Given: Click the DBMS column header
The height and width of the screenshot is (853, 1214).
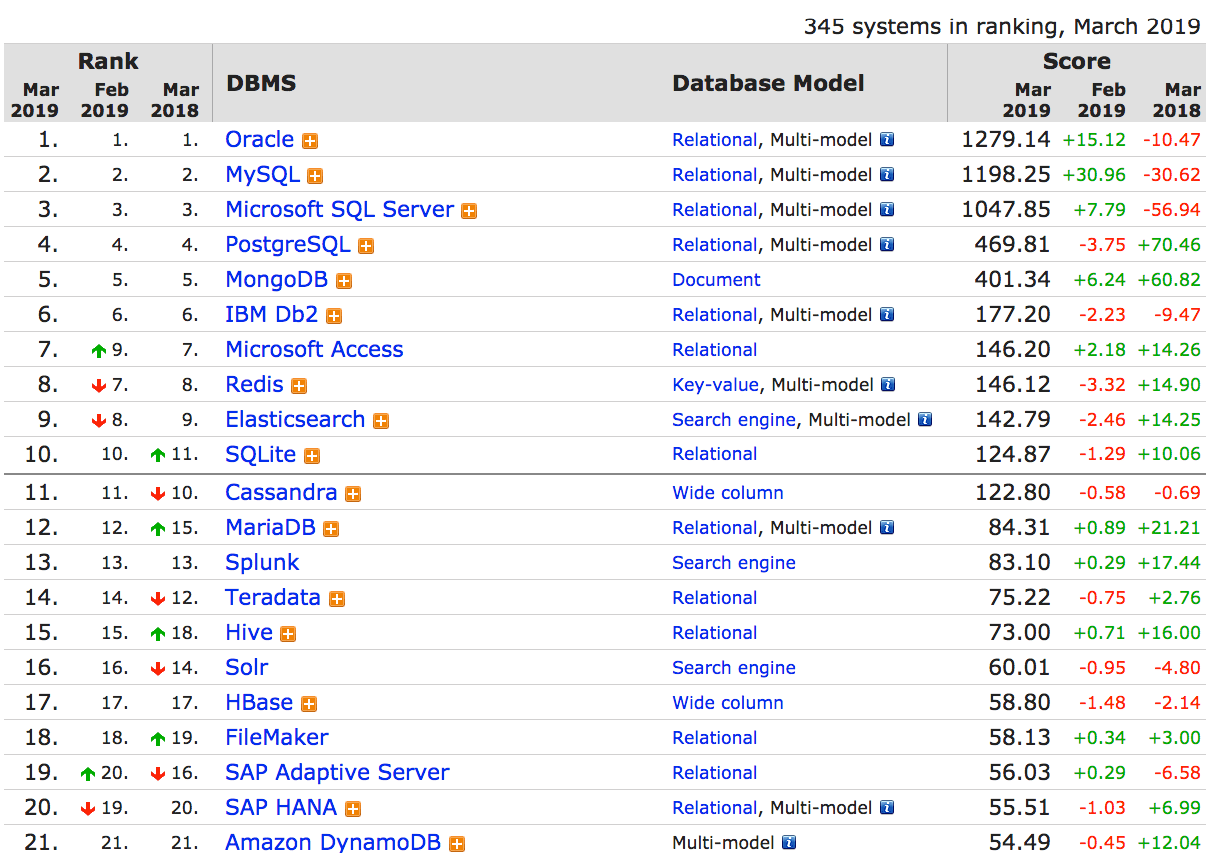Looking at the screenshot, I should point(261,83).
